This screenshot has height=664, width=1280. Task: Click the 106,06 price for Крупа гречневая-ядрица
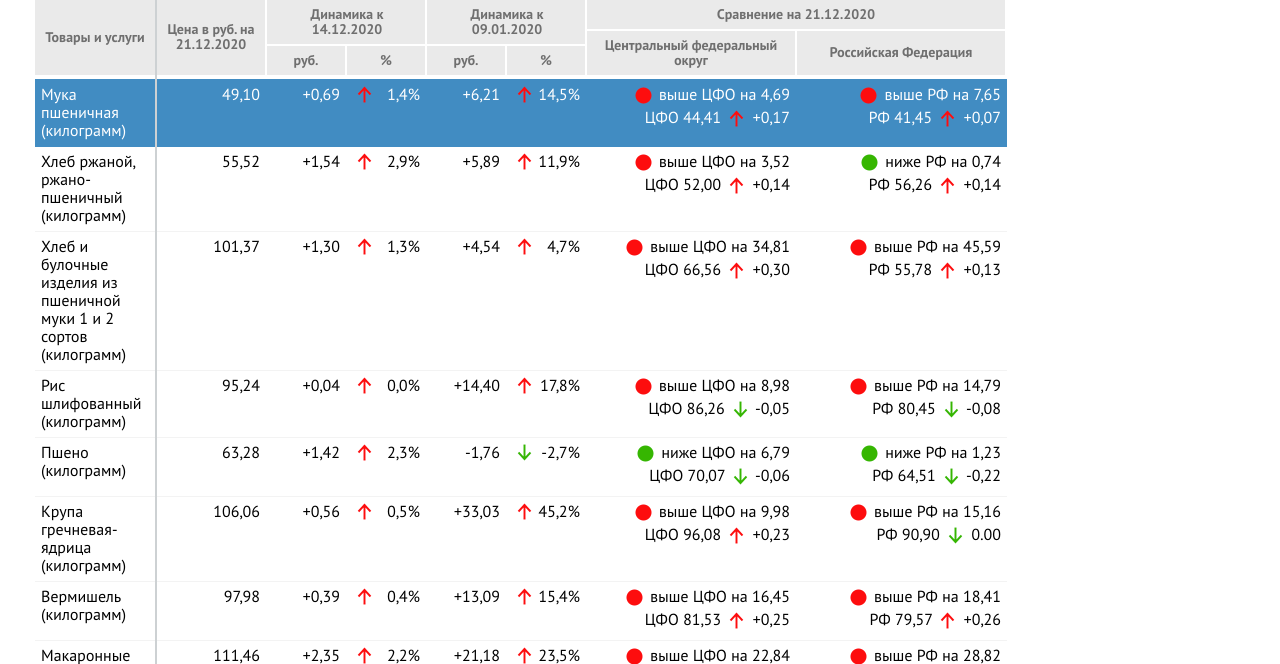[236, 512]
